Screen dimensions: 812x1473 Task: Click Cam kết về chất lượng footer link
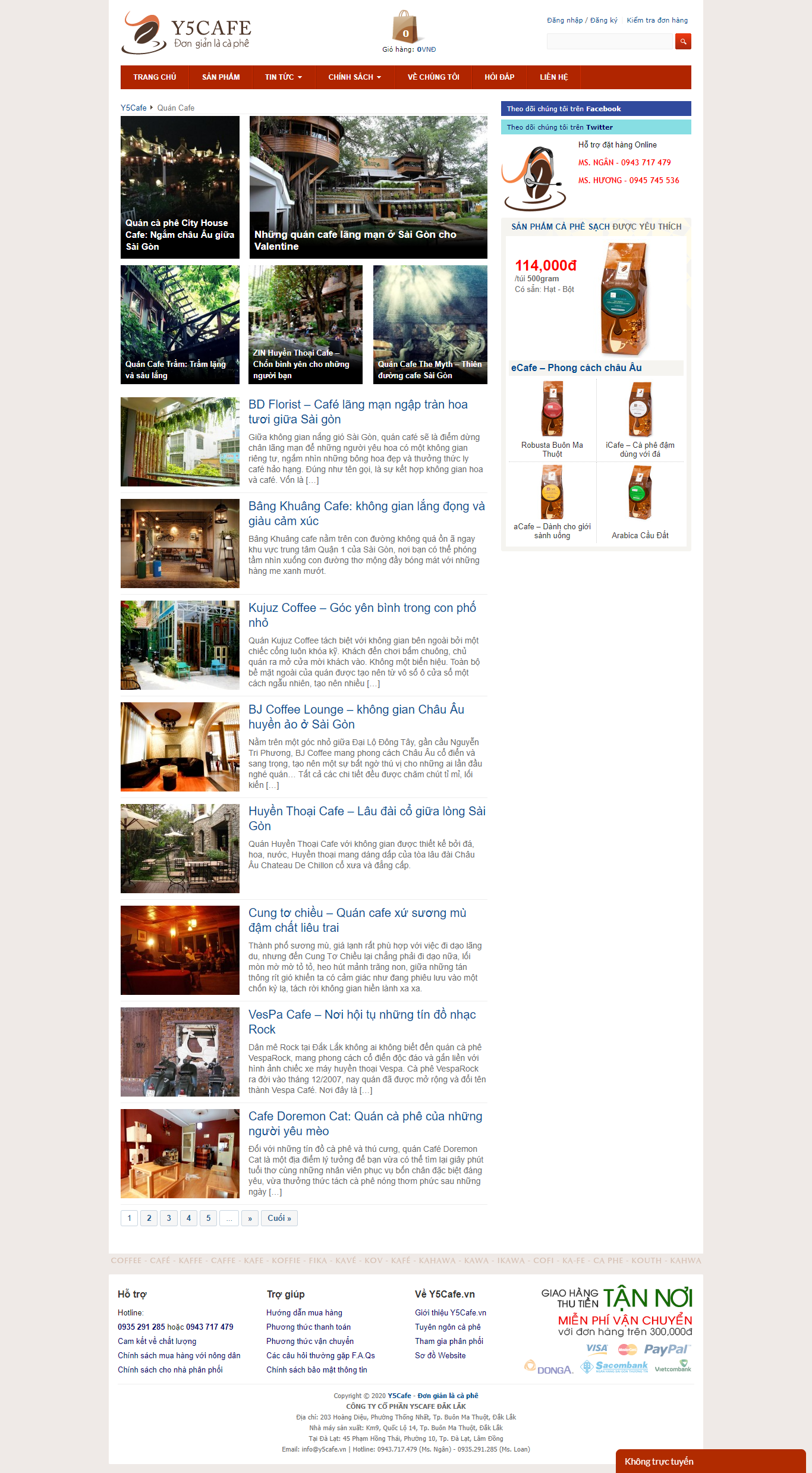click(157, 1341)
